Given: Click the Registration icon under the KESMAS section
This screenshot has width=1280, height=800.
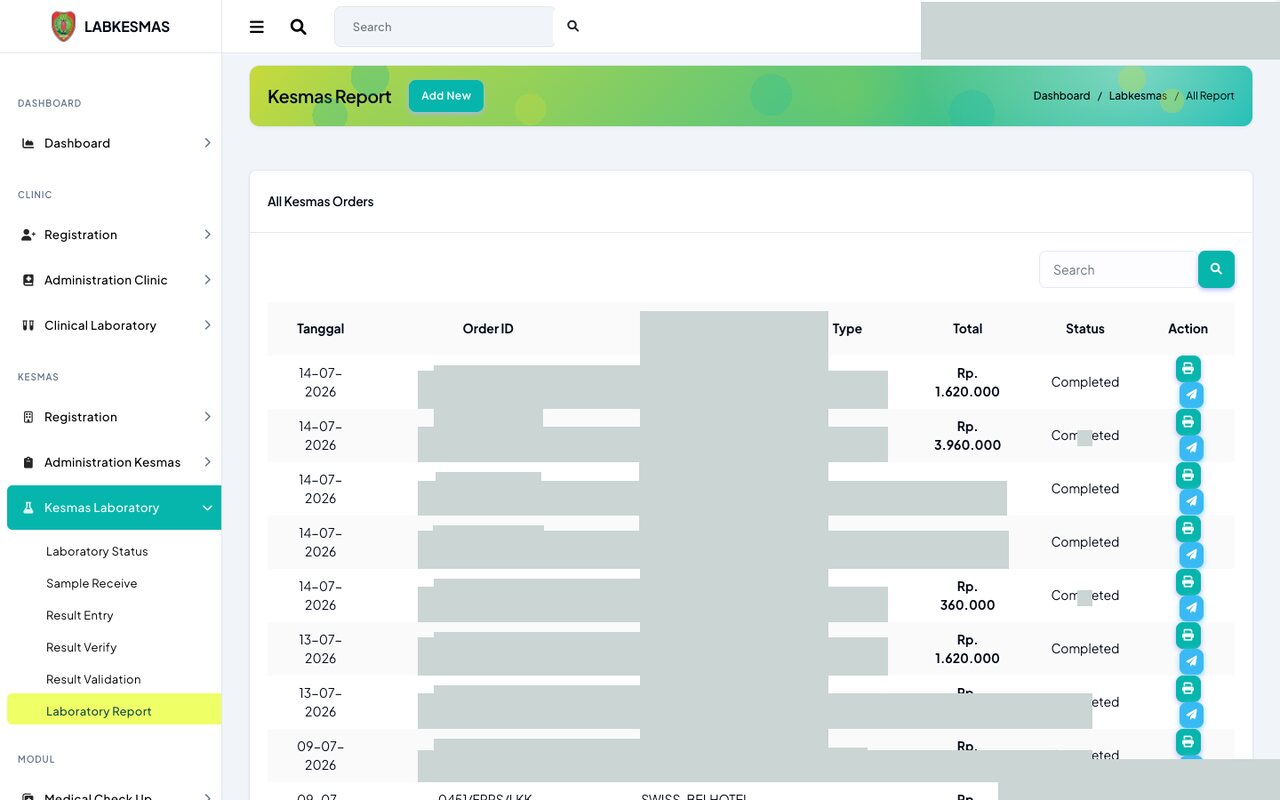Looking at the screenshot, I should [28, 417].
